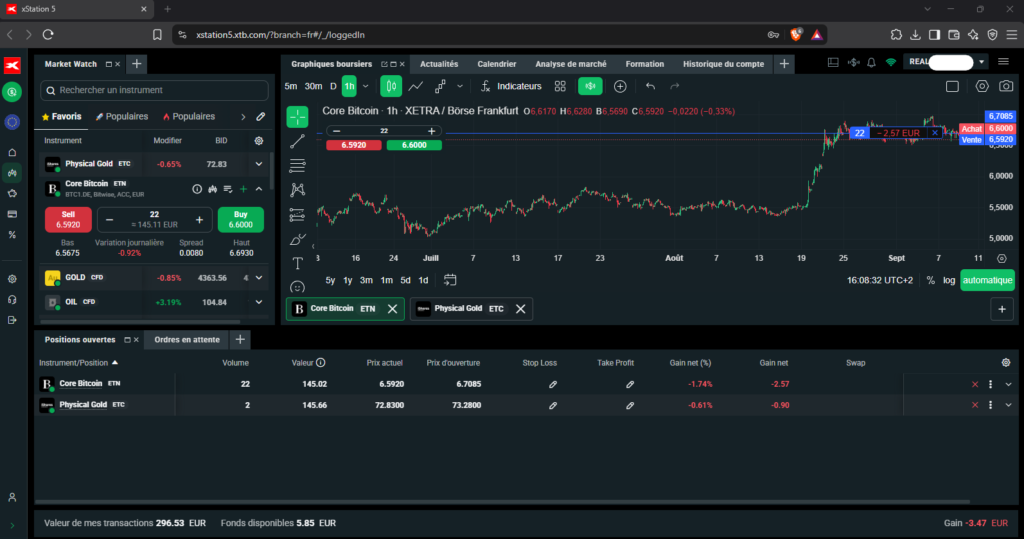Toggle log scale on chart
The image size is (1024, 539).
point(949,280)
